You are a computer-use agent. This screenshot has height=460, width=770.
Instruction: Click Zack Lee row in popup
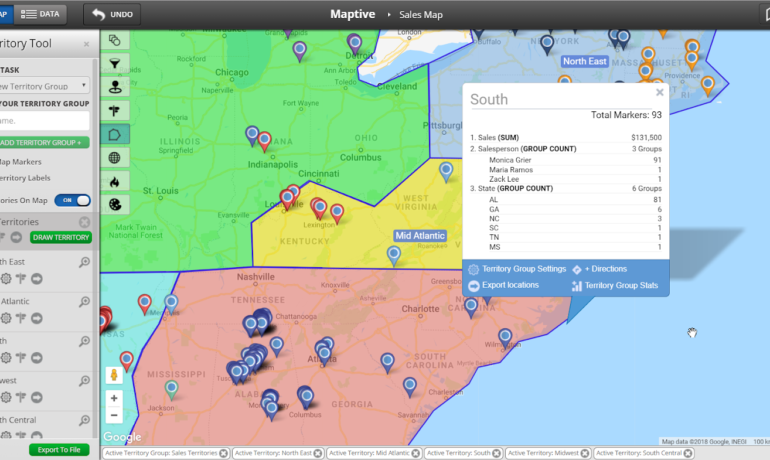(575, 179)
